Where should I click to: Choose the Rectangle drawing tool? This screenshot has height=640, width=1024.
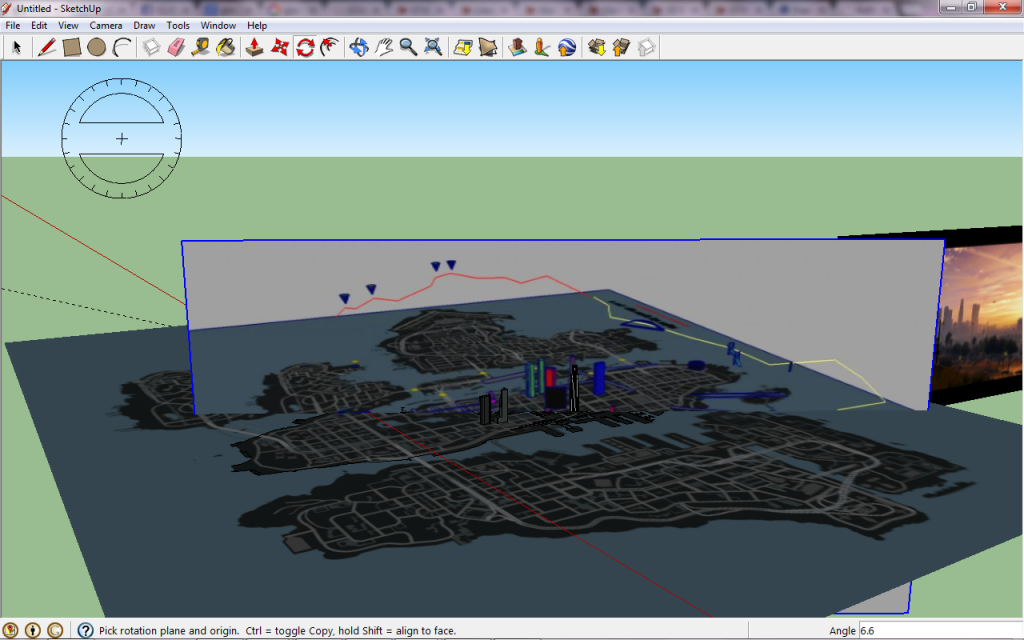72,47
